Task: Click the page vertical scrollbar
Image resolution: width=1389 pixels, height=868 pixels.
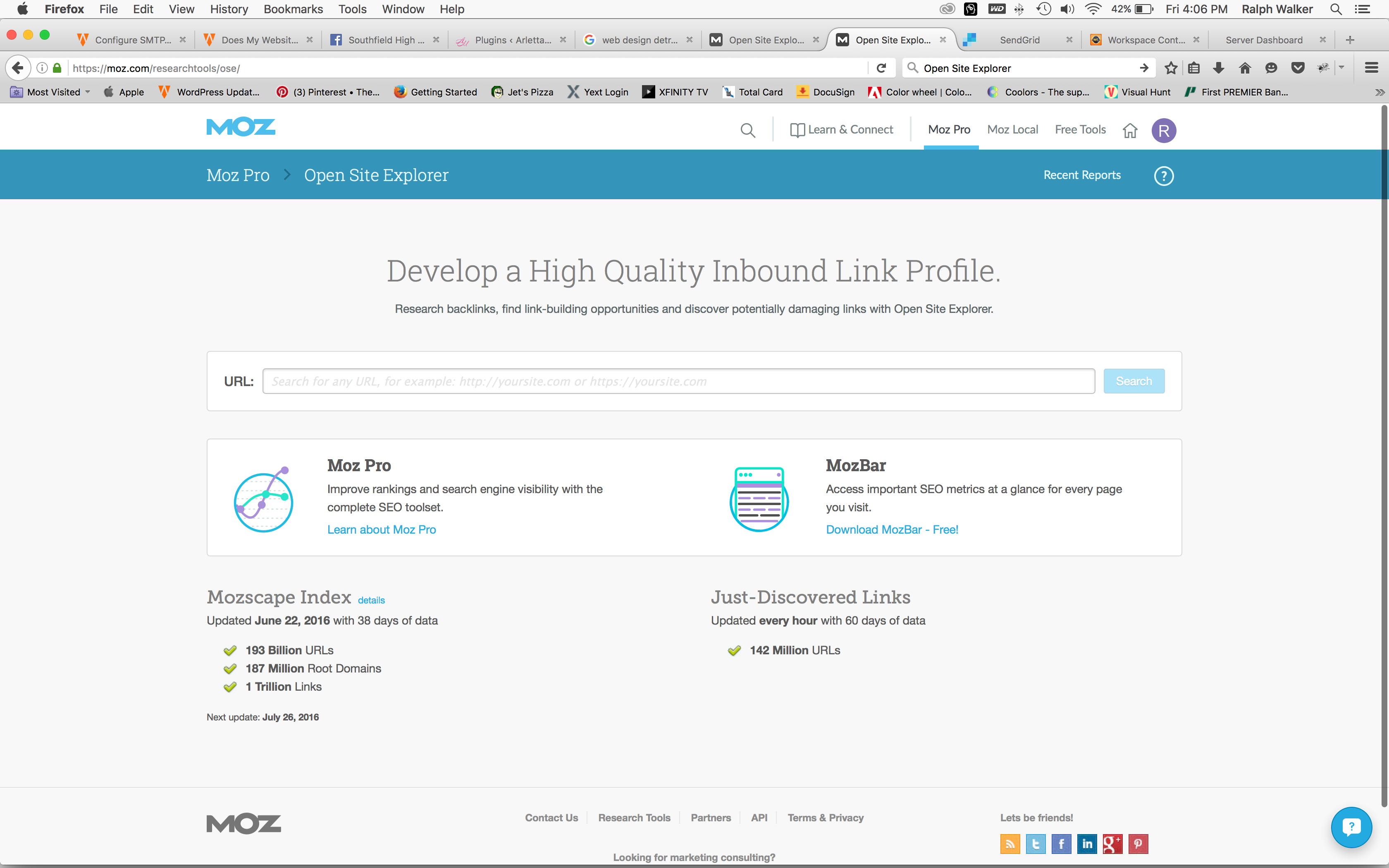Action: pos(1384,456)
